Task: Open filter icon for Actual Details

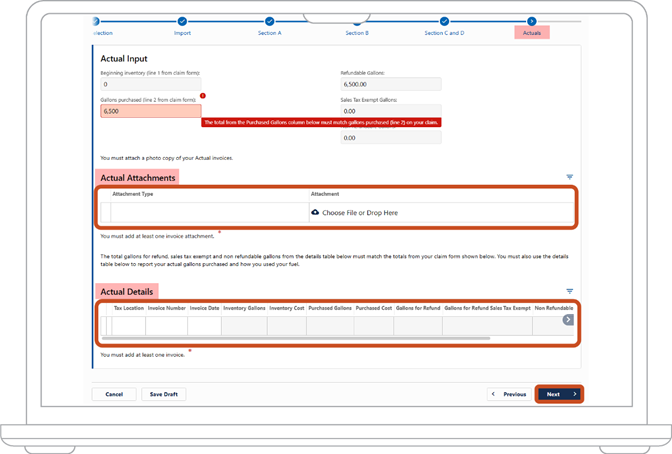Action: [570, 291]
